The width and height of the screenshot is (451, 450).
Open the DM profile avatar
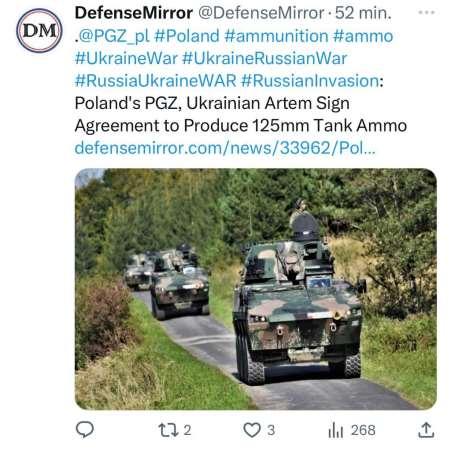[x=39, y=31]
